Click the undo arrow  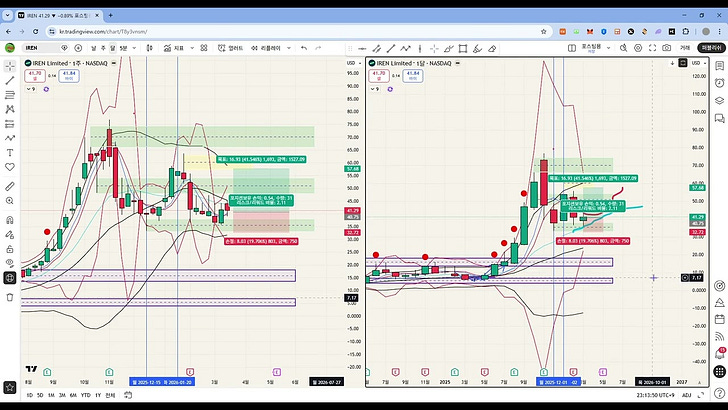304,48
